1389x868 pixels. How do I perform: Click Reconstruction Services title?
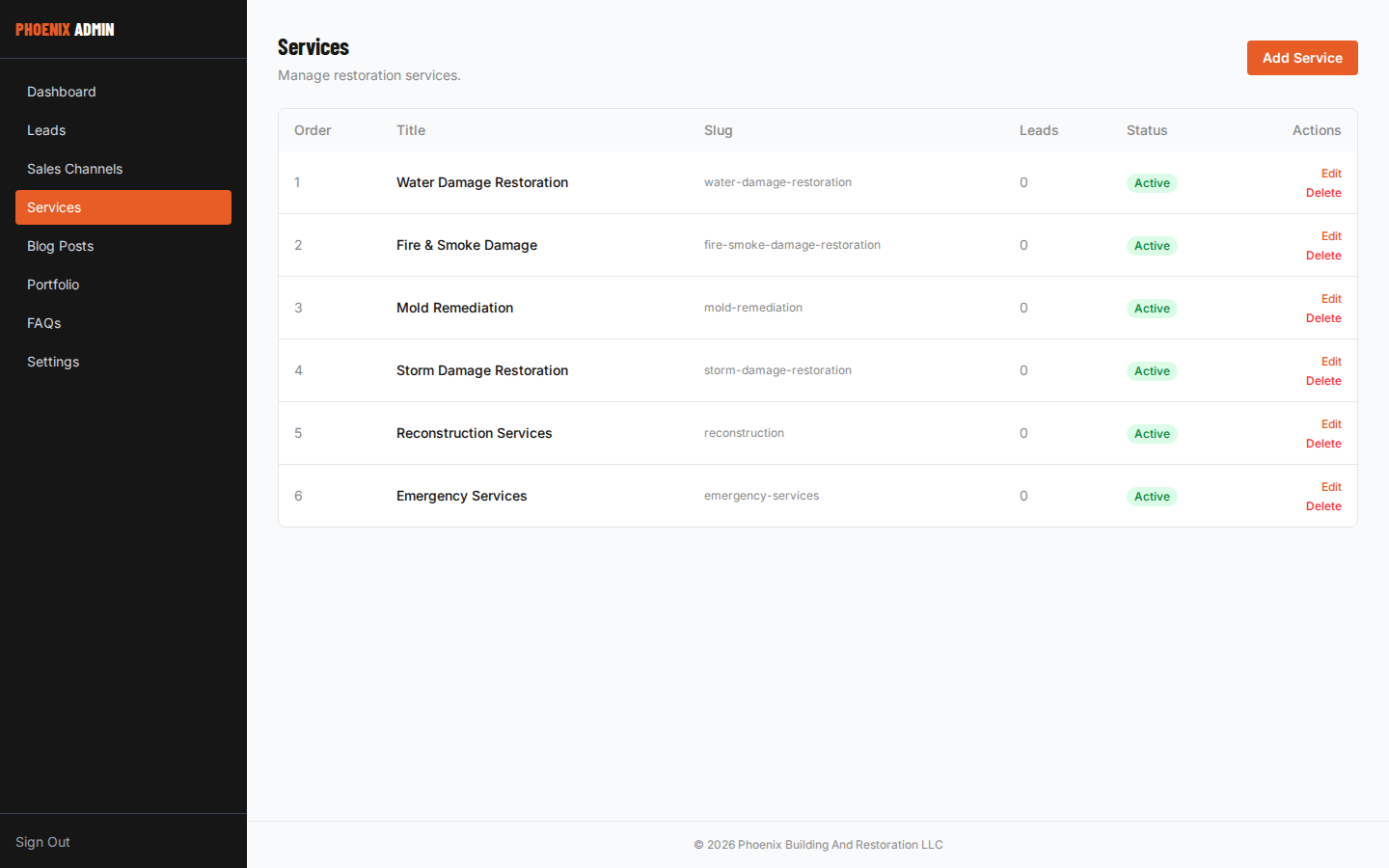coord(474,433)
